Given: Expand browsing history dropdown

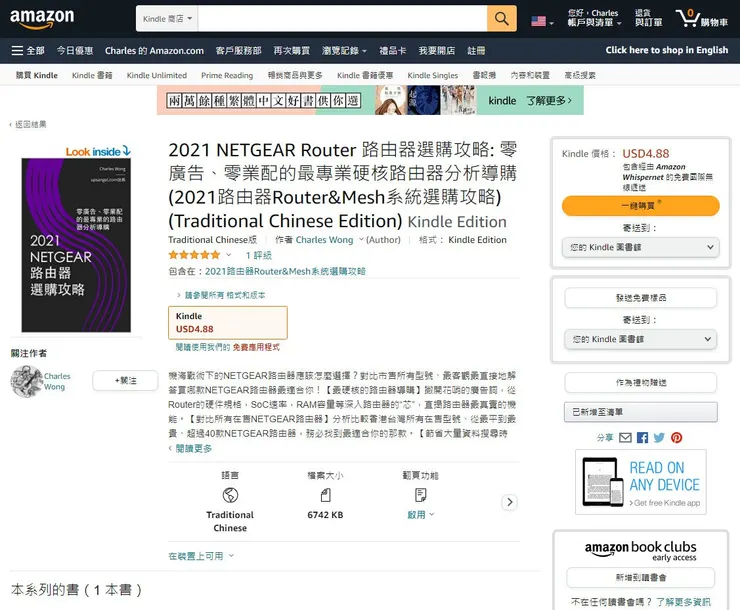Looking at the screenshot, I should (344, 50).
